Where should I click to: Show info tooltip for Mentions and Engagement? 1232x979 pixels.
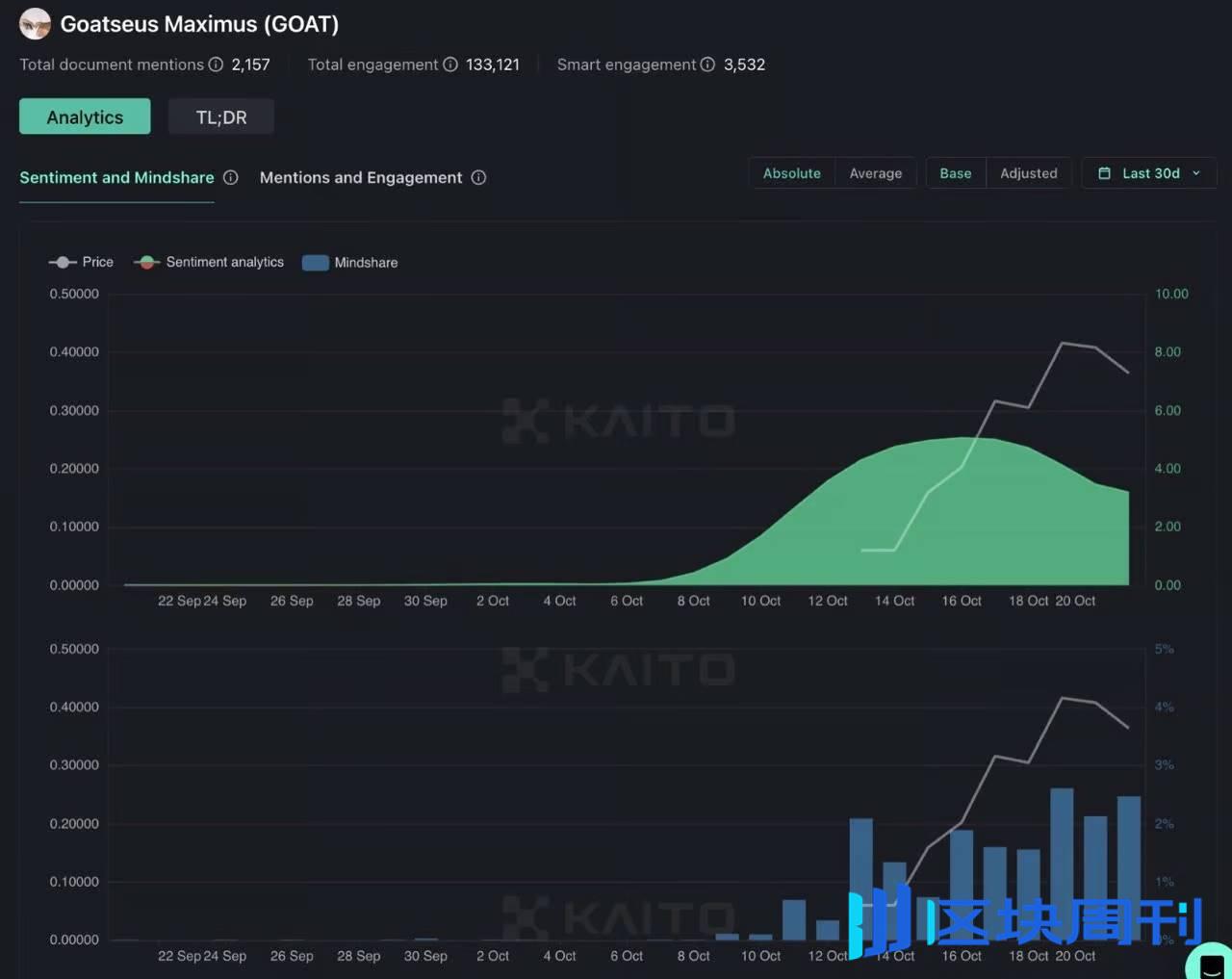(x=478, y=177)
